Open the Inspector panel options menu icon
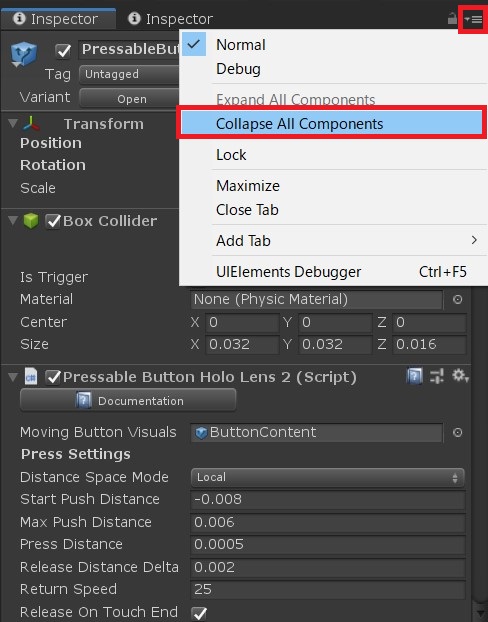This screenshot has height=622, width=488. click(473, 19)
